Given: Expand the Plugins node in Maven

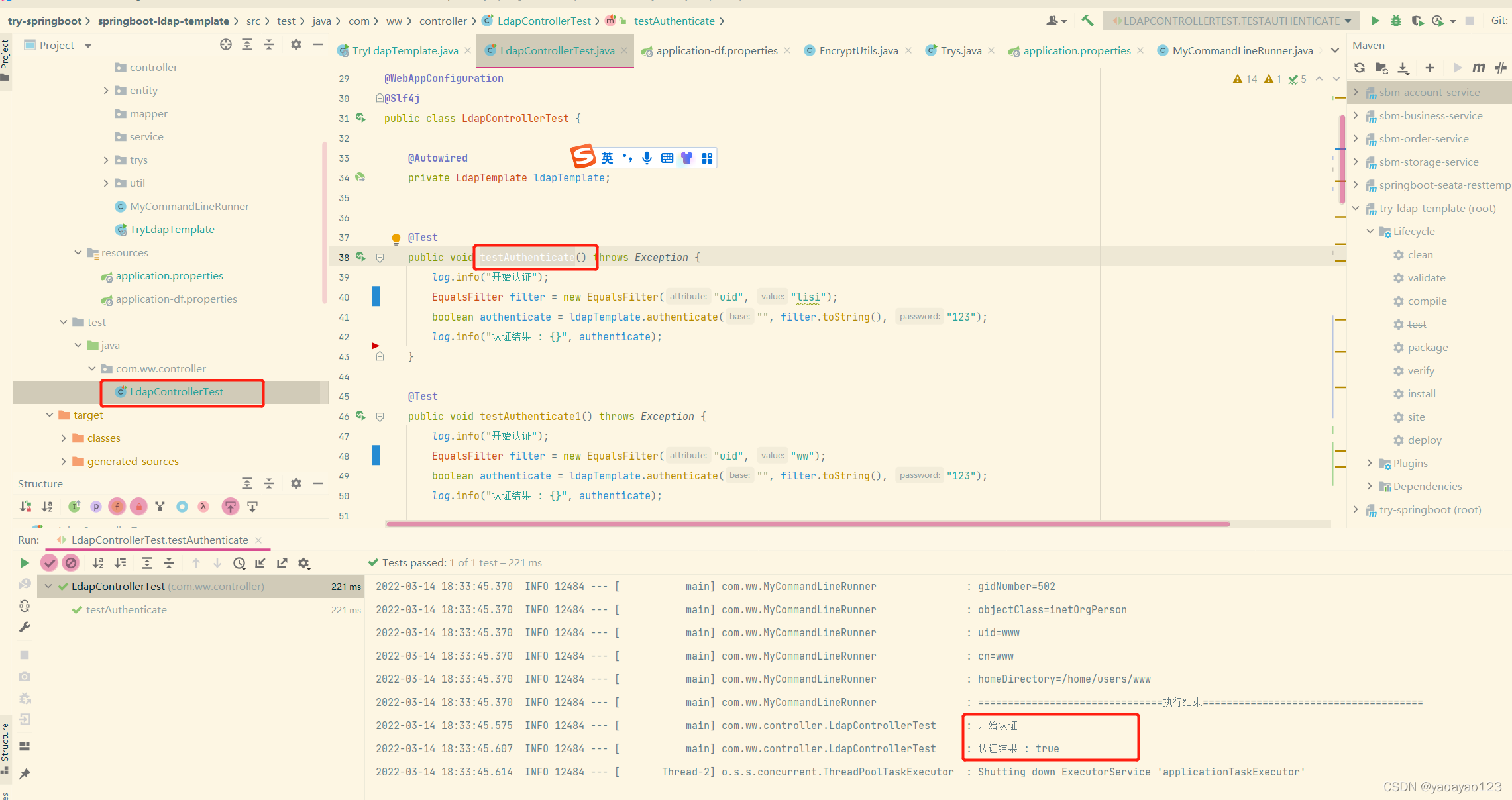Looking at the screenshot, I should [x=1370, y=463].
